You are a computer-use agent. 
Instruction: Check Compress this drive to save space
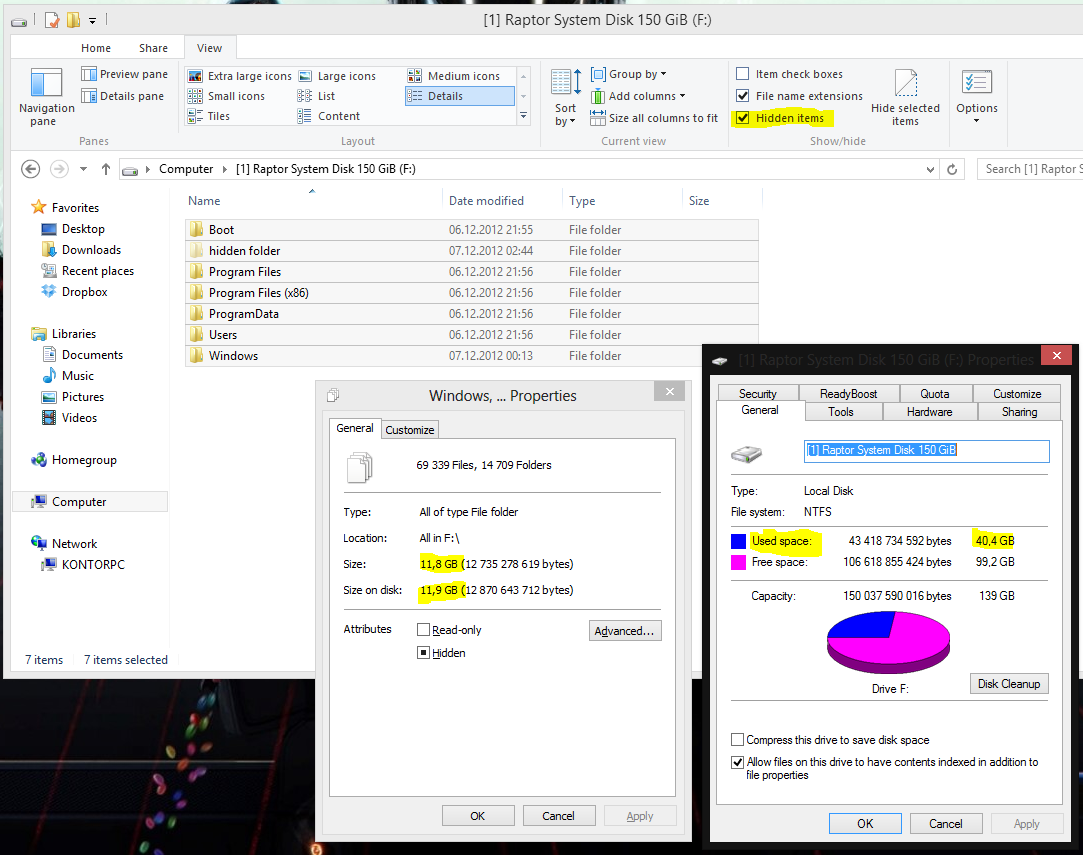click(738, 740)
